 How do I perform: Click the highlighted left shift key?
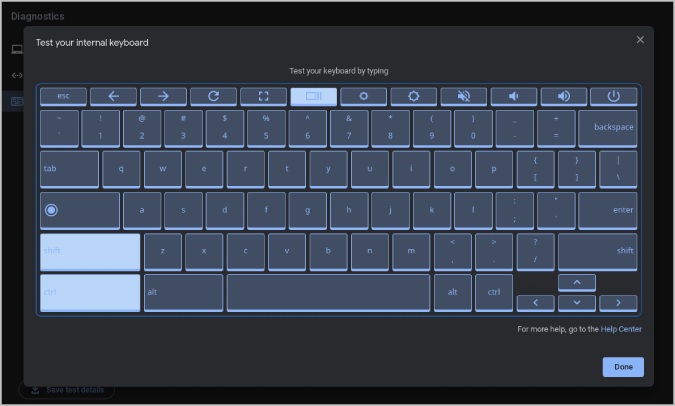(90, 251)
